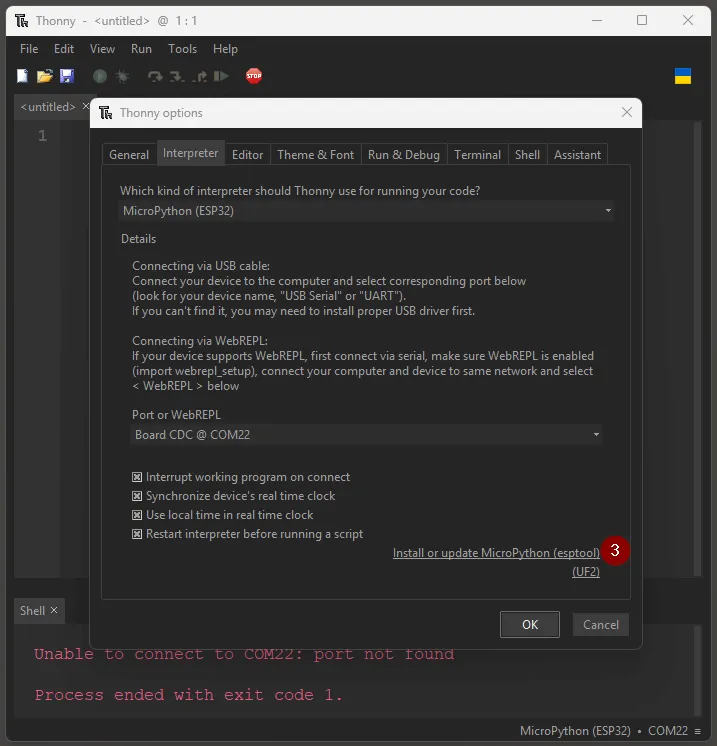
Task: Click the Thonny app icon in title bar
Action: tap(21, 20)
